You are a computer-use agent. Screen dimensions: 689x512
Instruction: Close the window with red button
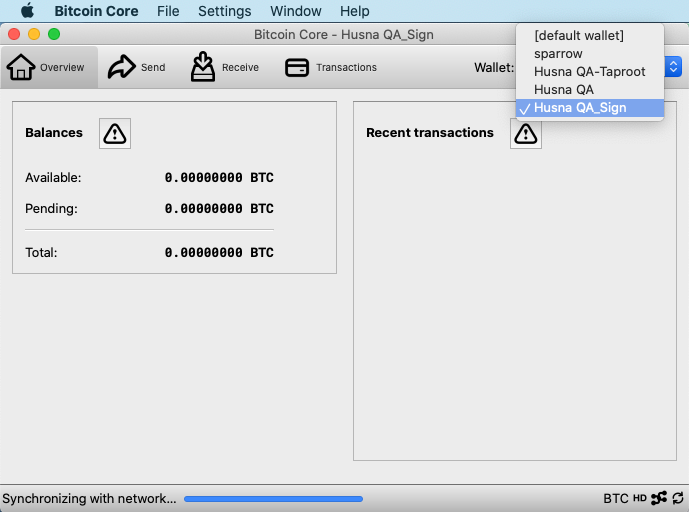coord(14,34)
